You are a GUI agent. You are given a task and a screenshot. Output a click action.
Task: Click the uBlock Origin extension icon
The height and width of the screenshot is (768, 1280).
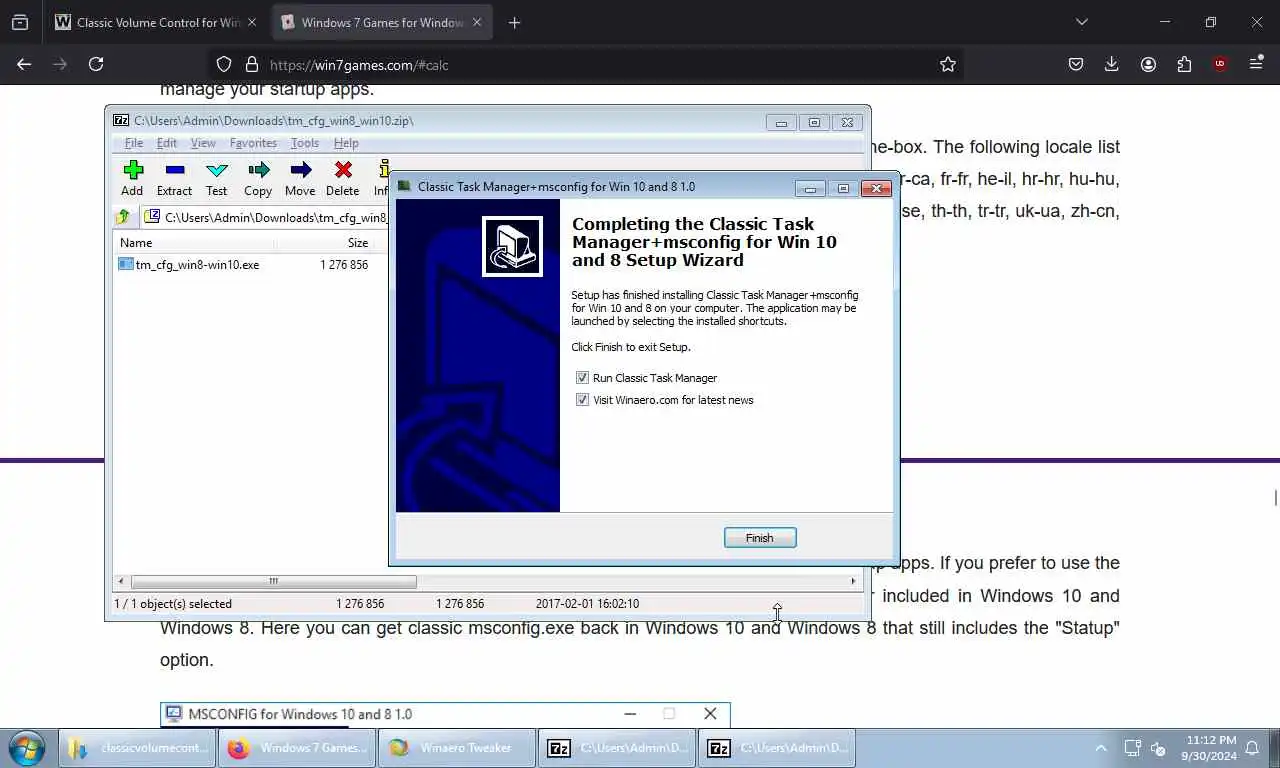[x=1220, y=64]
